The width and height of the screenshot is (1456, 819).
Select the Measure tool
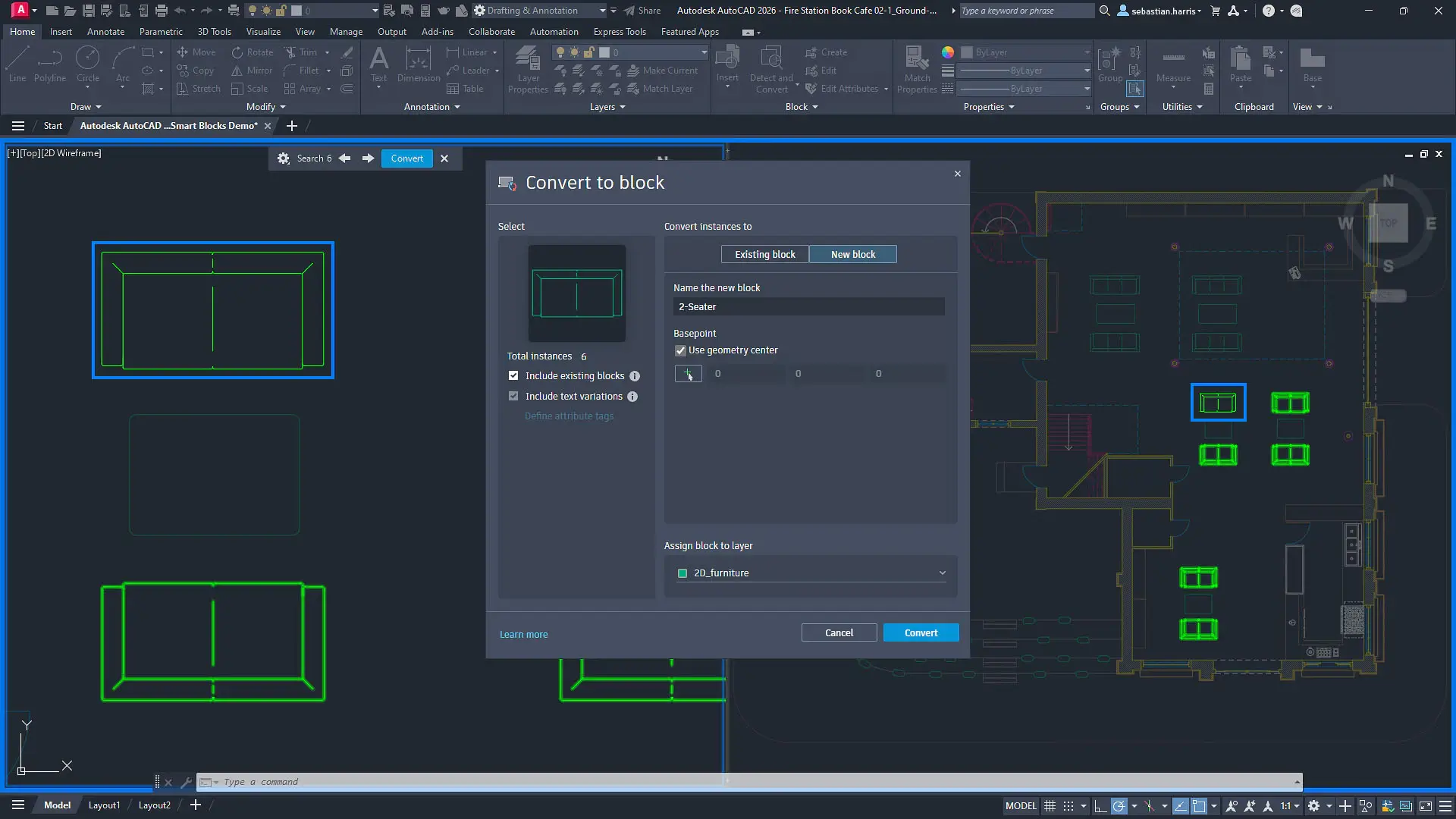(1172, 68)
